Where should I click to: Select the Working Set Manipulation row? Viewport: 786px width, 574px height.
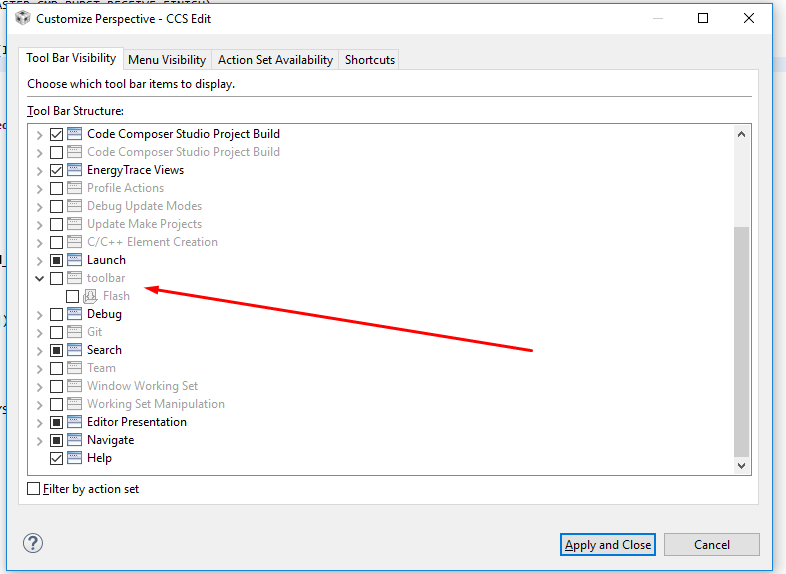coord(156,404)
